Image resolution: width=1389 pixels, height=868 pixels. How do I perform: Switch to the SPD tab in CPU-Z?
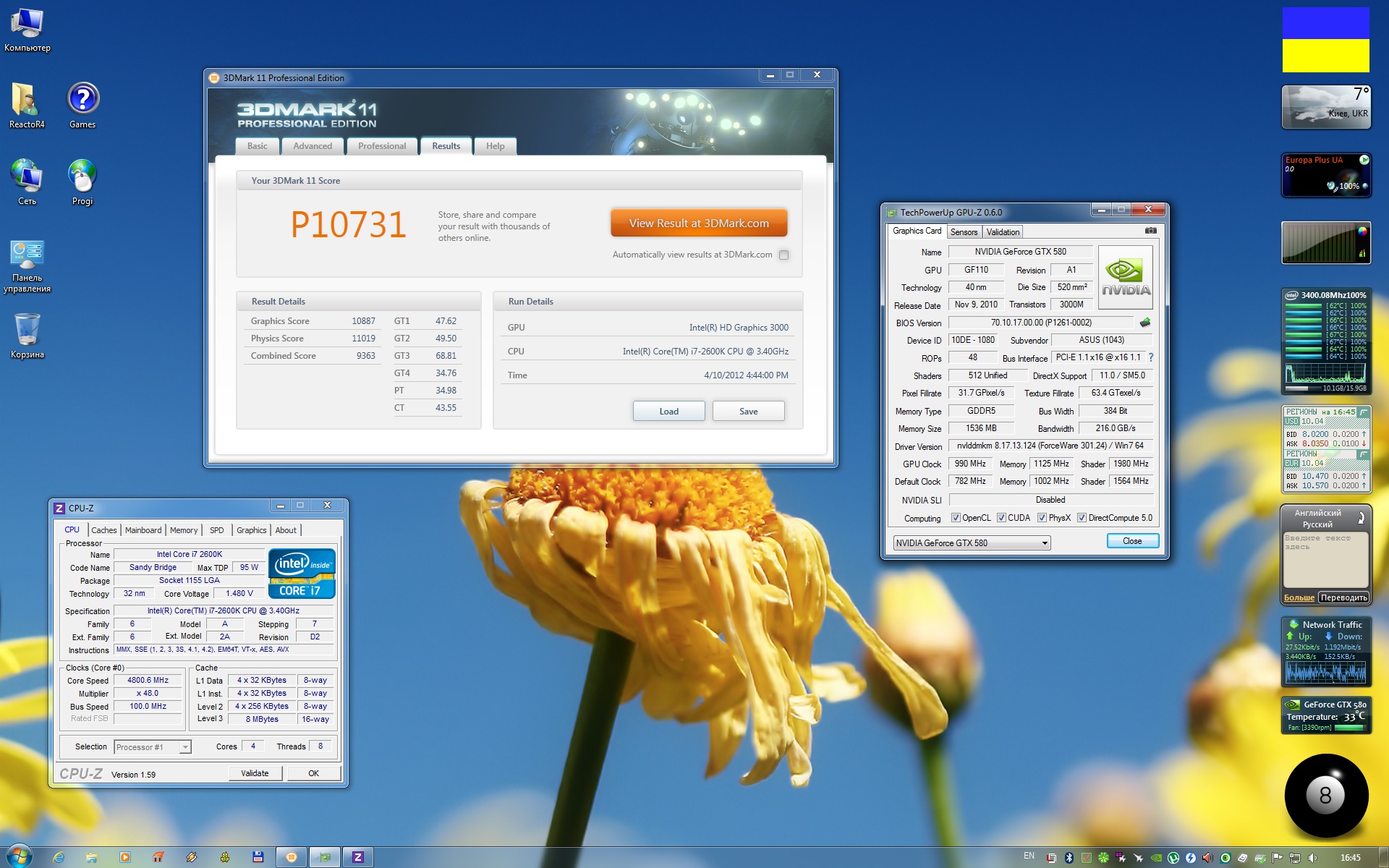tap(217, 530)
